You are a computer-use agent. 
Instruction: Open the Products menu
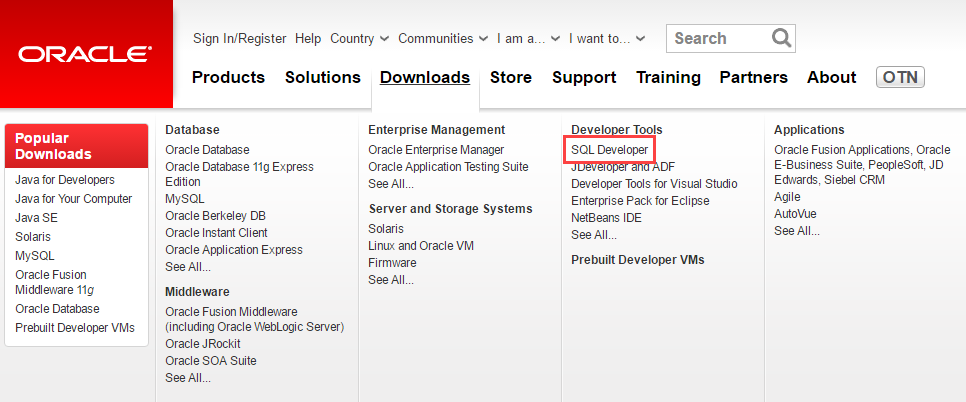(229, 77)
